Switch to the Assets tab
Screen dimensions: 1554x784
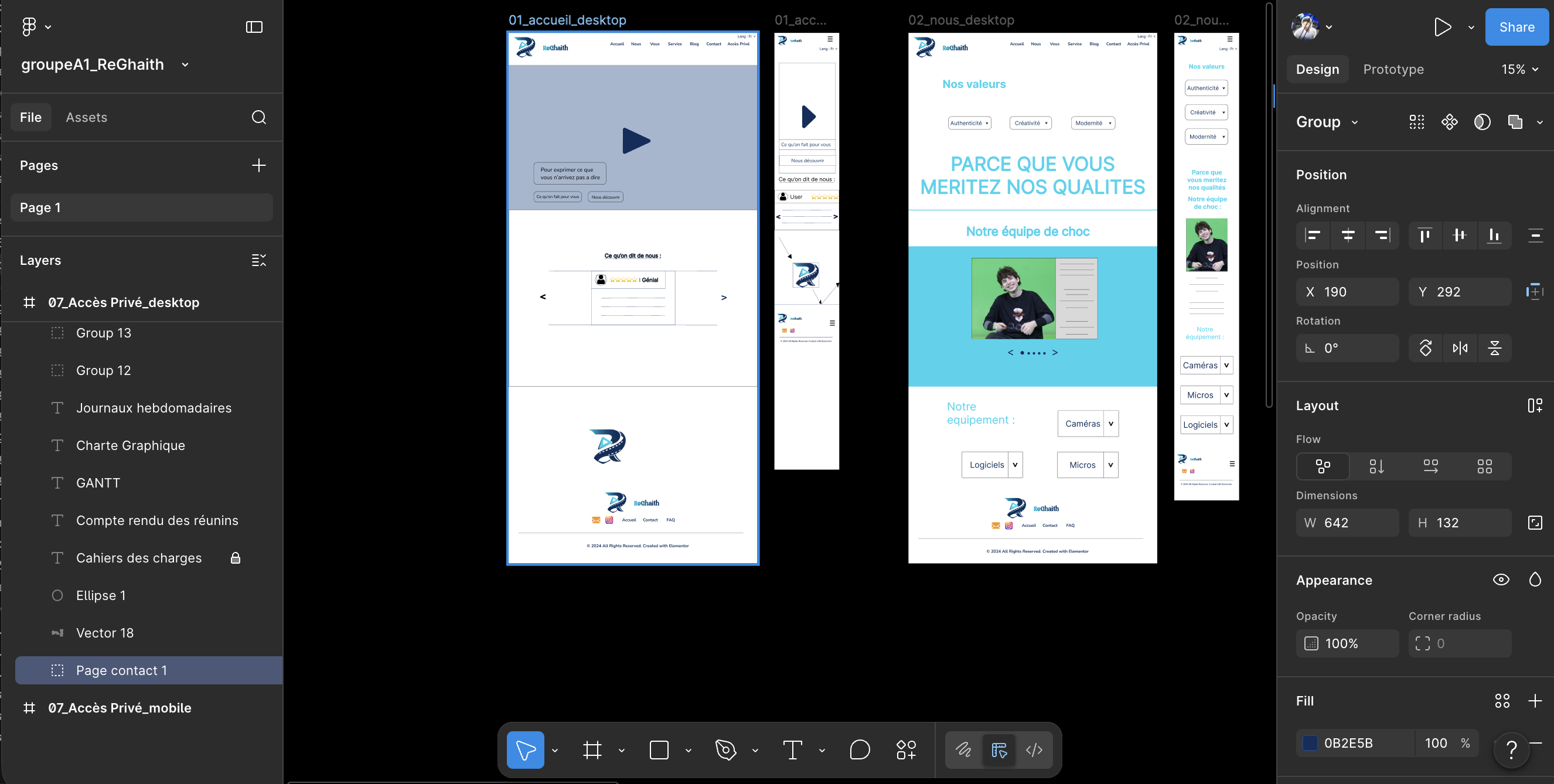point(86,117)
